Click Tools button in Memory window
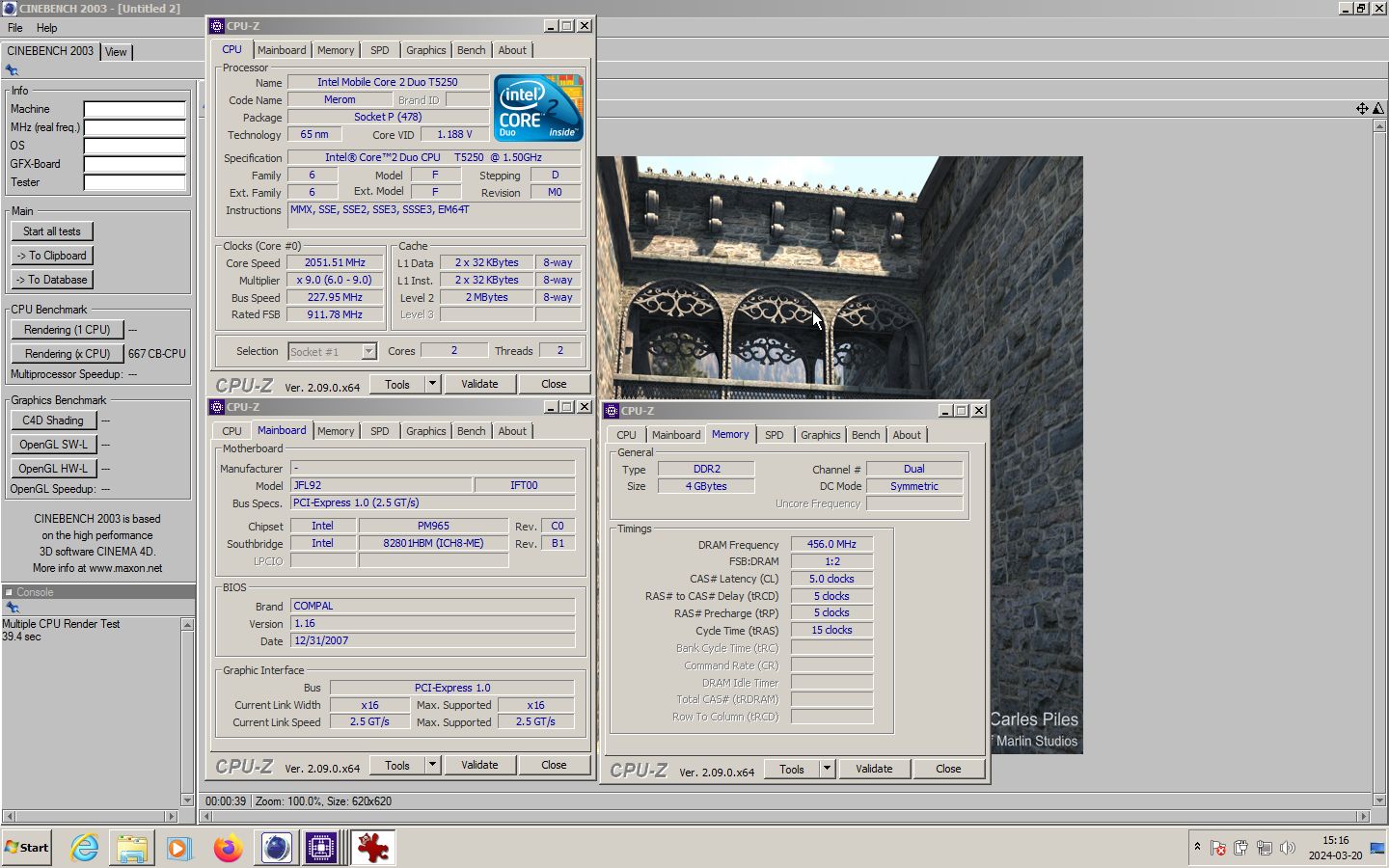This screenshot has height=868, width=1389. coord(792,769)
